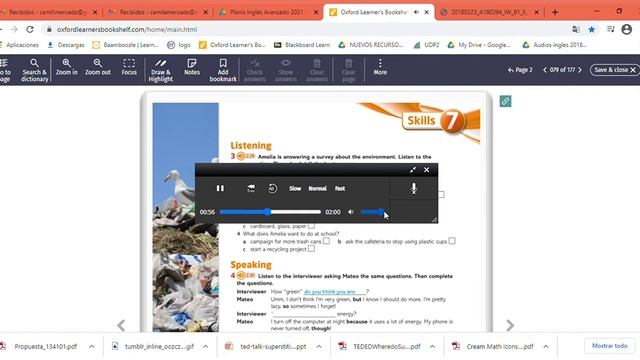
Task: Activate the Focus tool
Action: [x=129, y=67]
